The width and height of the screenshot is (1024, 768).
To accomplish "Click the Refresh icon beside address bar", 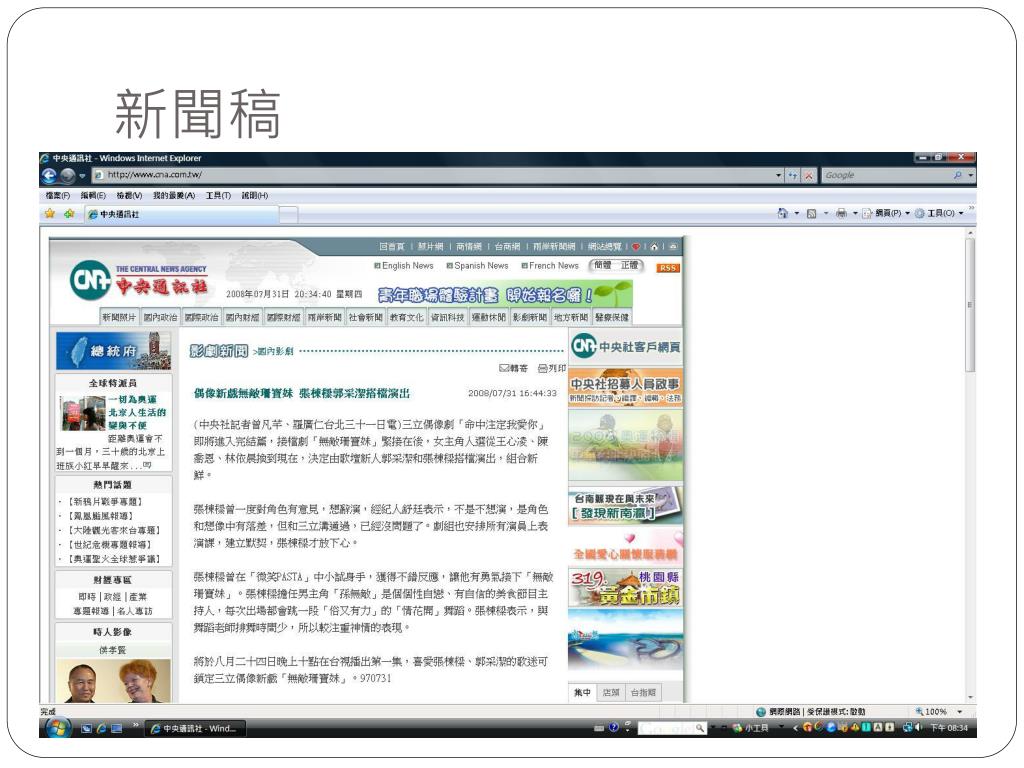I will (x=793, y=175).
